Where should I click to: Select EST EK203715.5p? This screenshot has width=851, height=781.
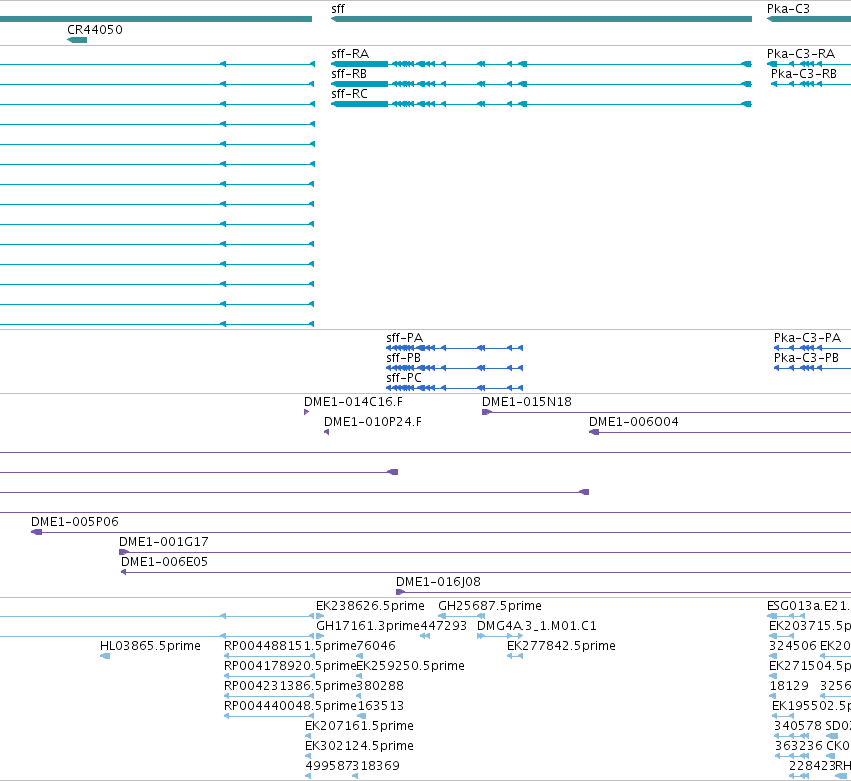click(782, 636)
